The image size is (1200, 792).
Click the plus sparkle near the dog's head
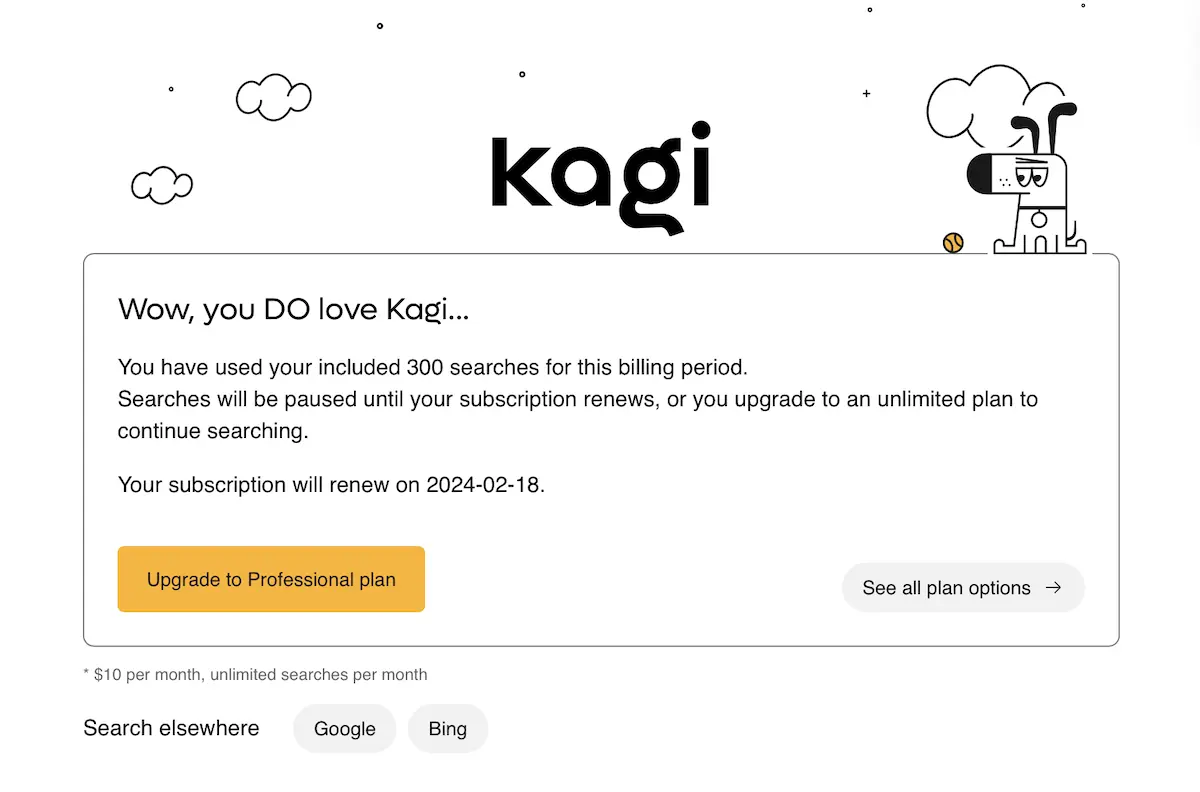865,93
